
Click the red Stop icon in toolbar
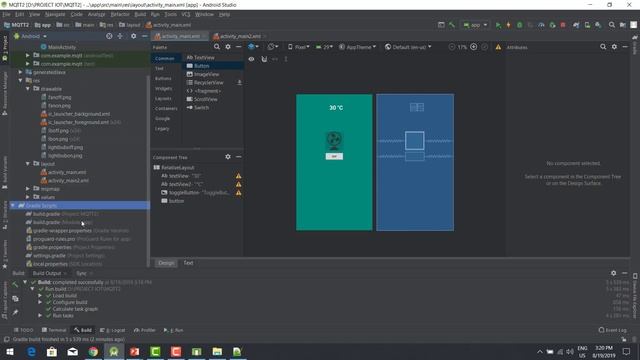[563, 25]
